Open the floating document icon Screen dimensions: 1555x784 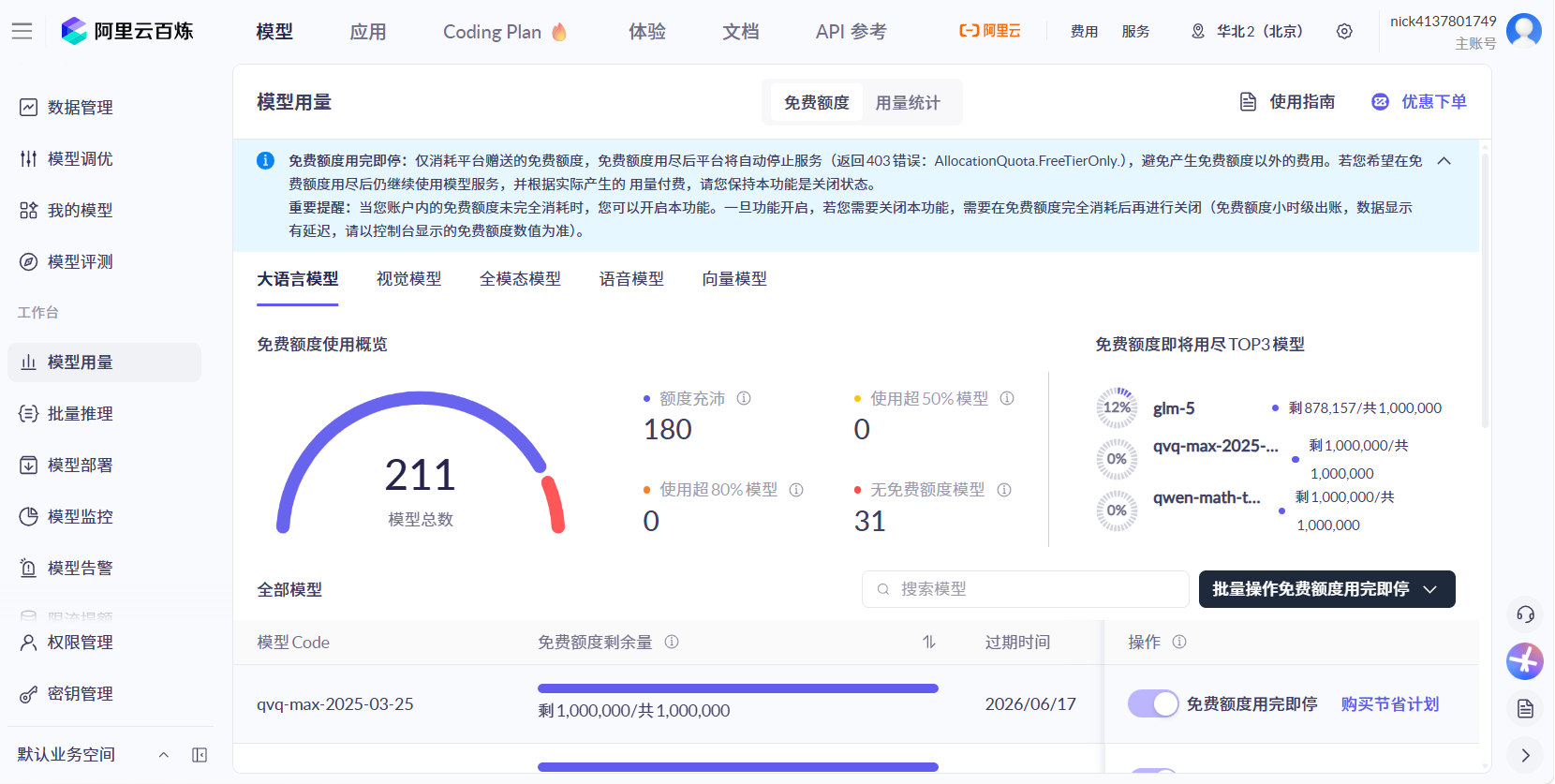tap(1525, 708)
